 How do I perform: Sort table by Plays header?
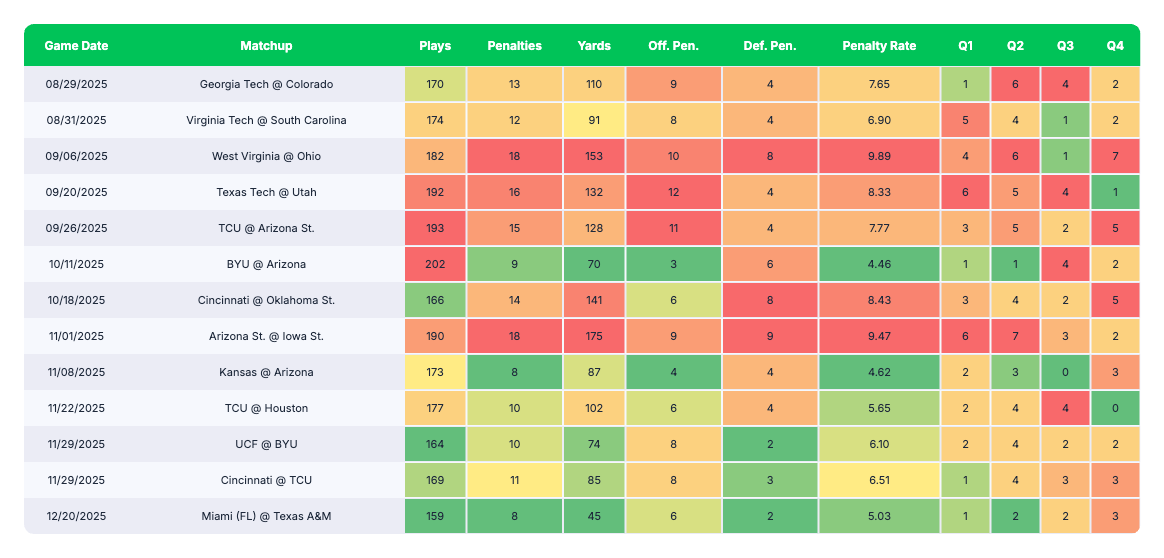click(435, 46)
